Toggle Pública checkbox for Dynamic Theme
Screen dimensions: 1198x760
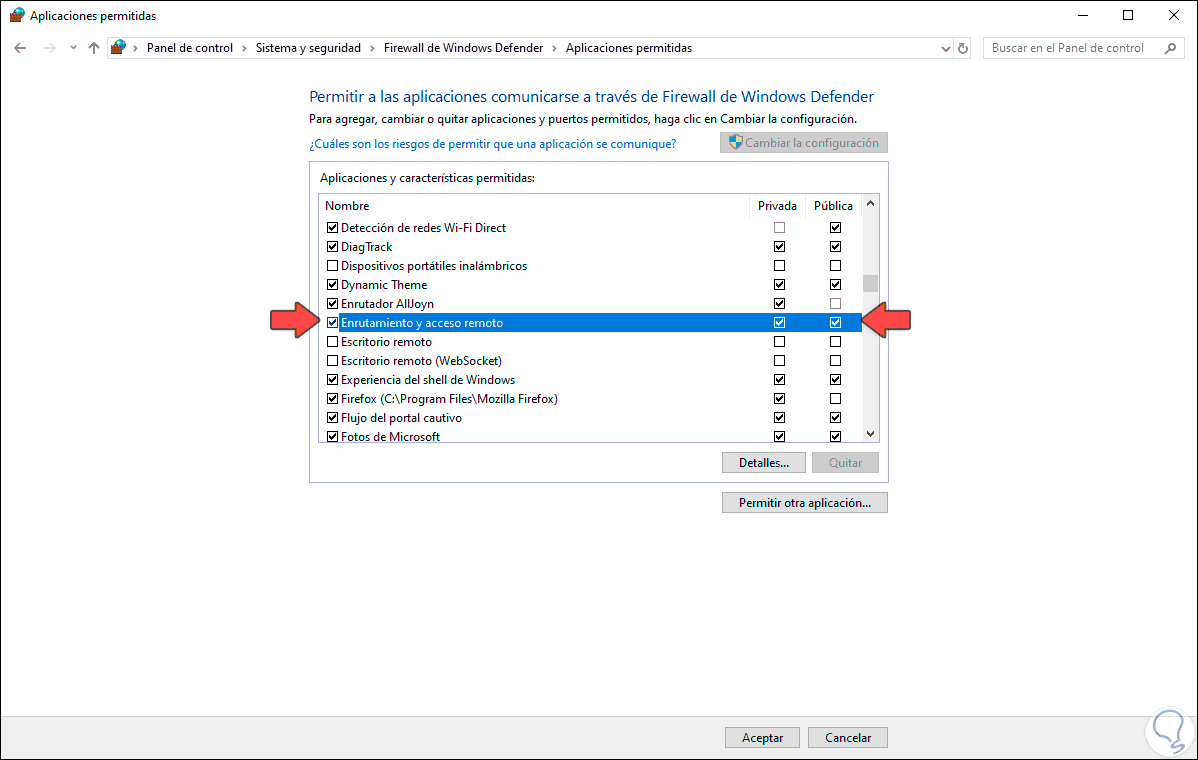click(x=835, y=285)
